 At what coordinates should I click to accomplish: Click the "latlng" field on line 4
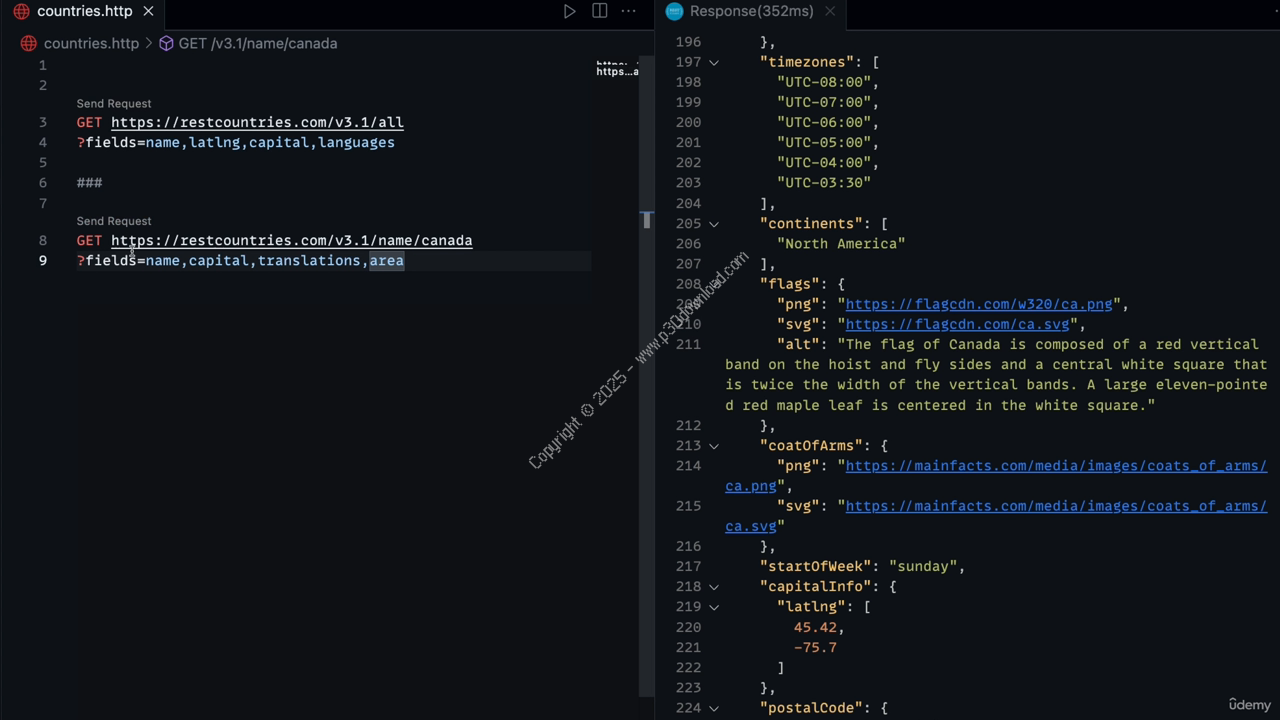coord(215,142)
